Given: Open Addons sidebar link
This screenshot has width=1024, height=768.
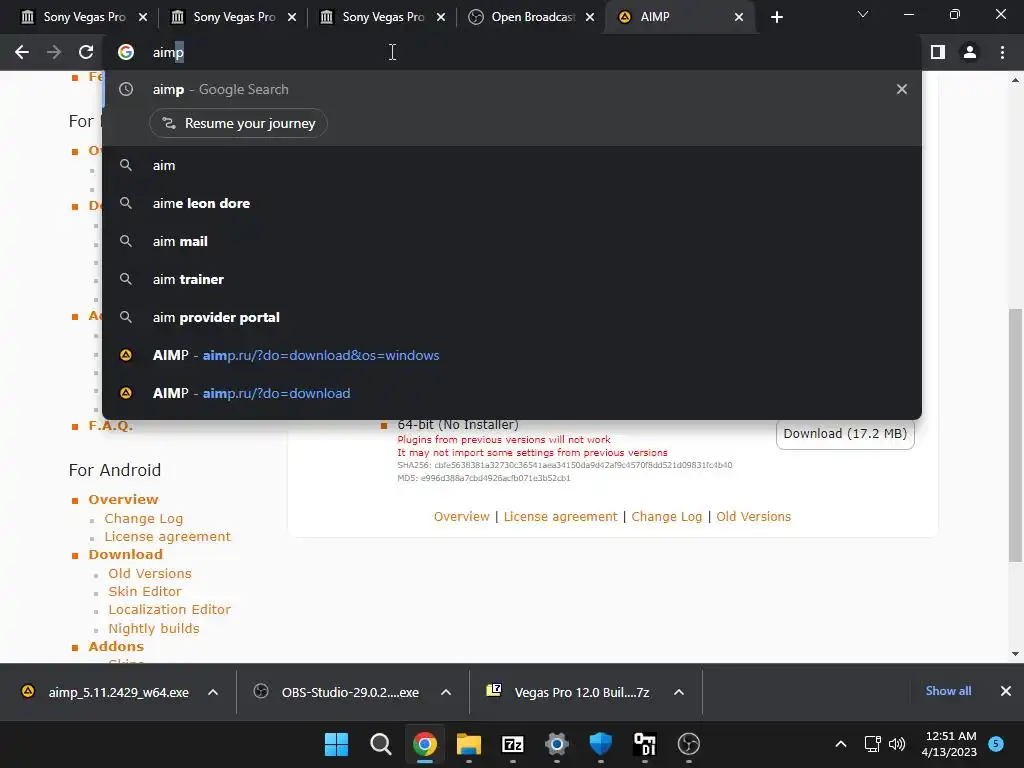Looking at the screenshot, I should pyautogui.click(x=116, y=647).
